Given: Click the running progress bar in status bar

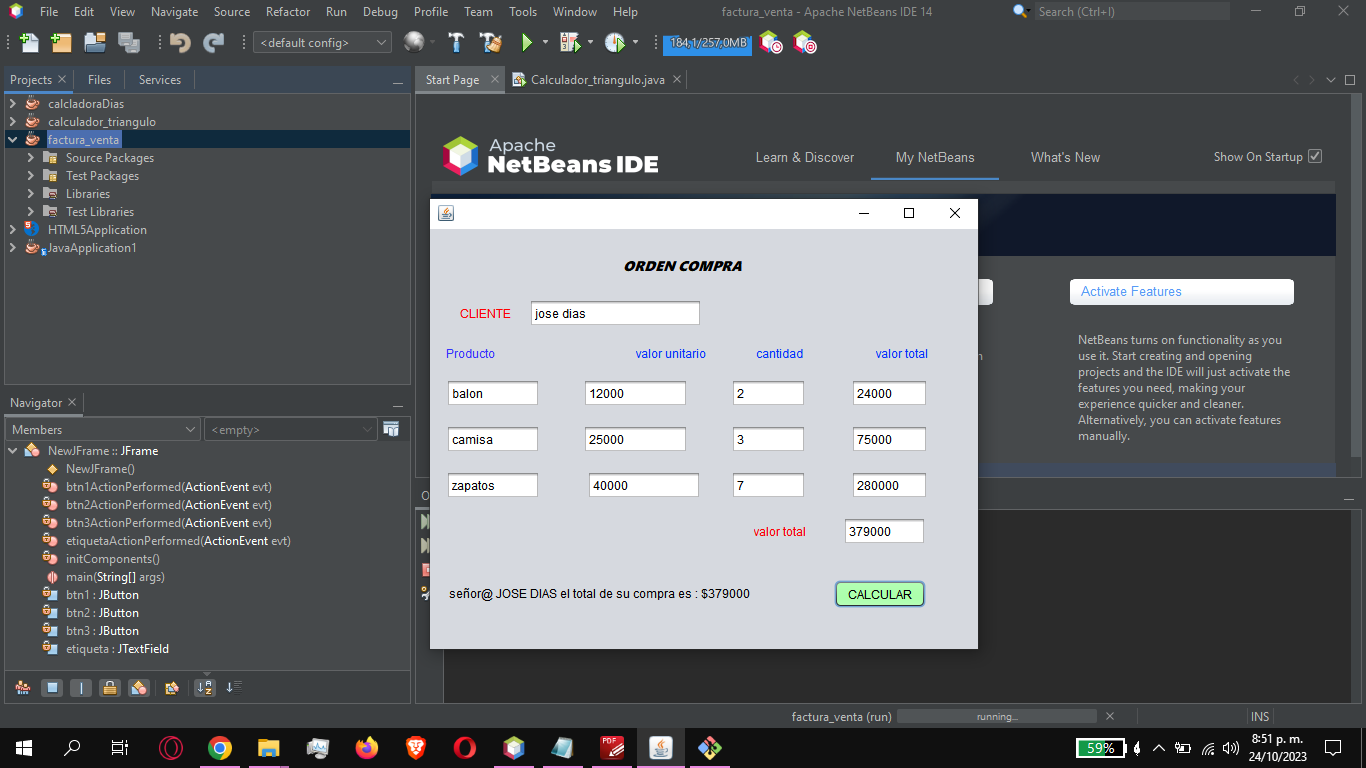Looking at the screenshot, I should coord(996,716).
